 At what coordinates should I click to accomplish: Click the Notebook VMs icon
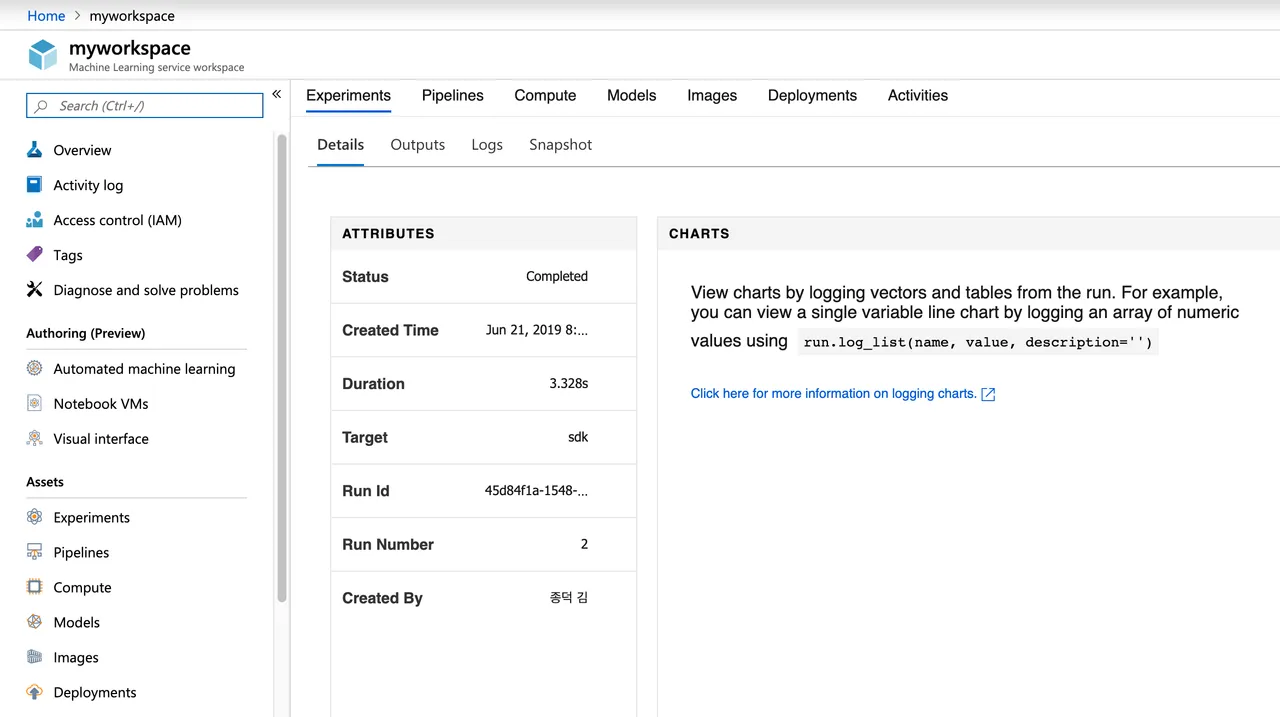tap(35, 403)
